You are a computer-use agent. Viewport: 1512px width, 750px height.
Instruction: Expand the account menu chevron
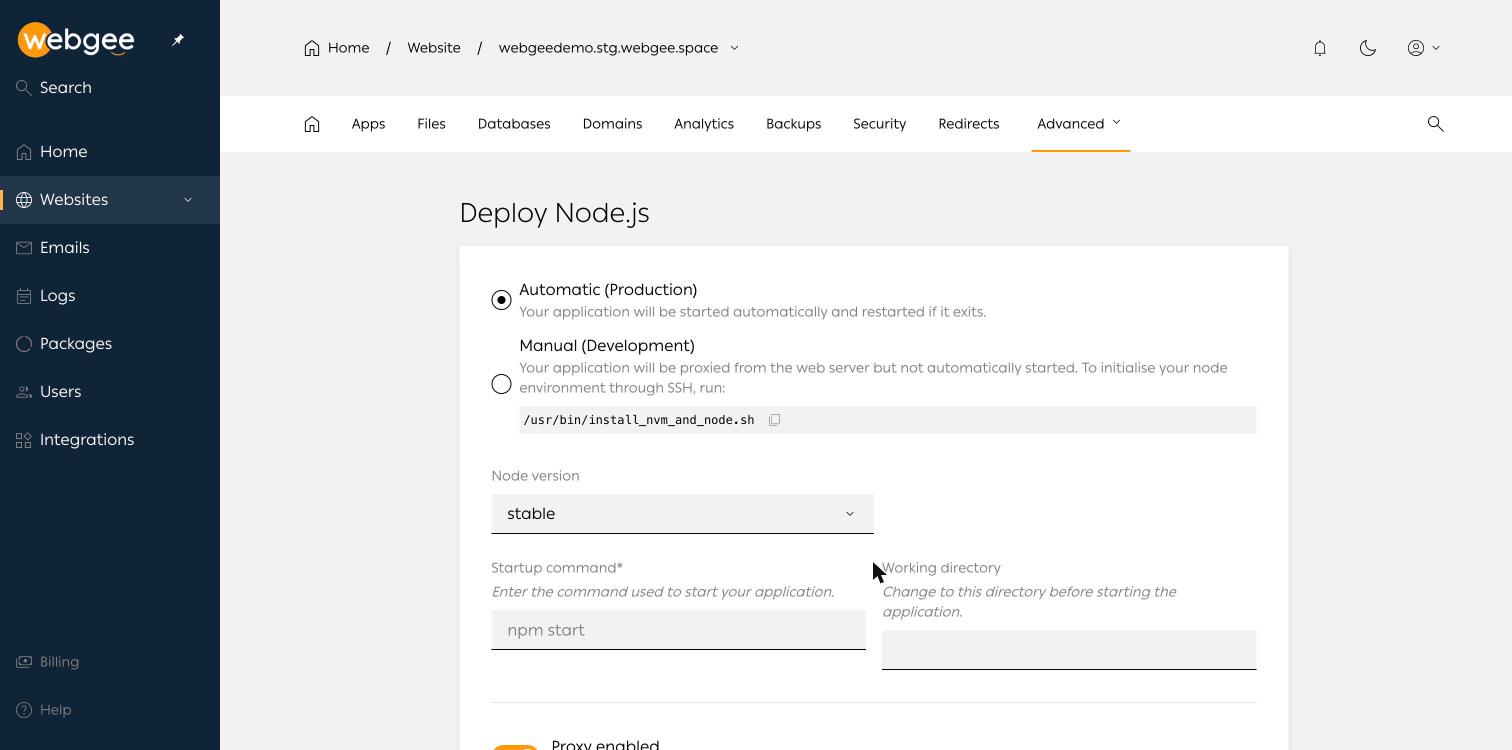coord(1436,48)
